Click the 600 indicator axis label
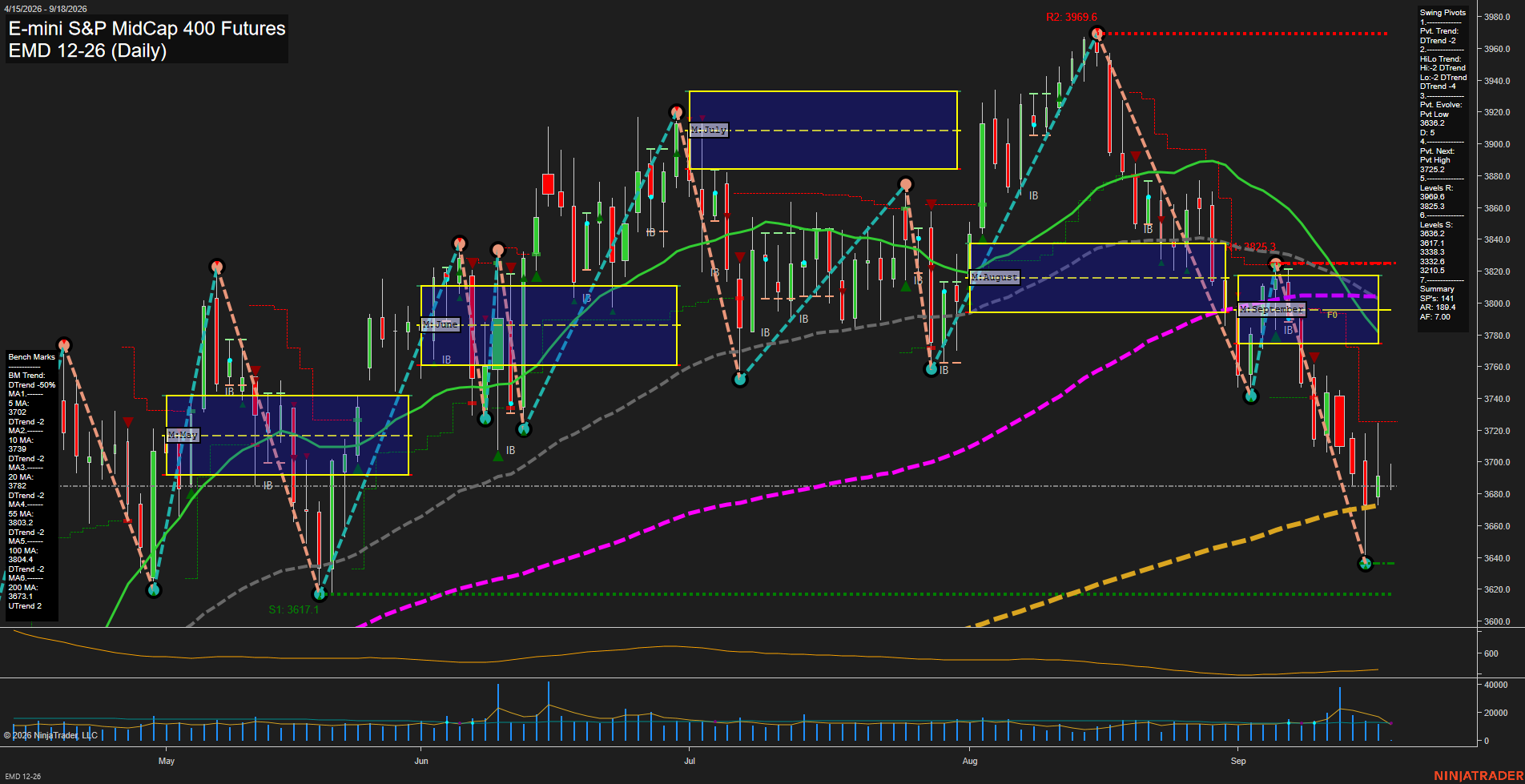 (x=1491, y=653)
